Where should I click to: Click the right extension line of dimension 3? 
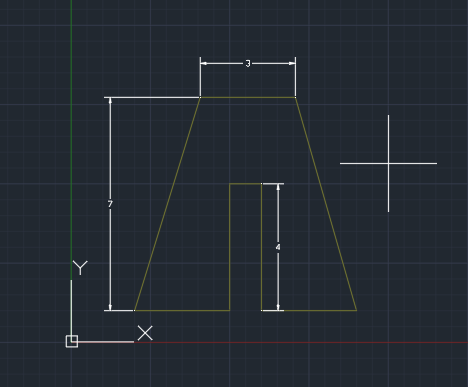pyautogui.click(x=295, y=77)
